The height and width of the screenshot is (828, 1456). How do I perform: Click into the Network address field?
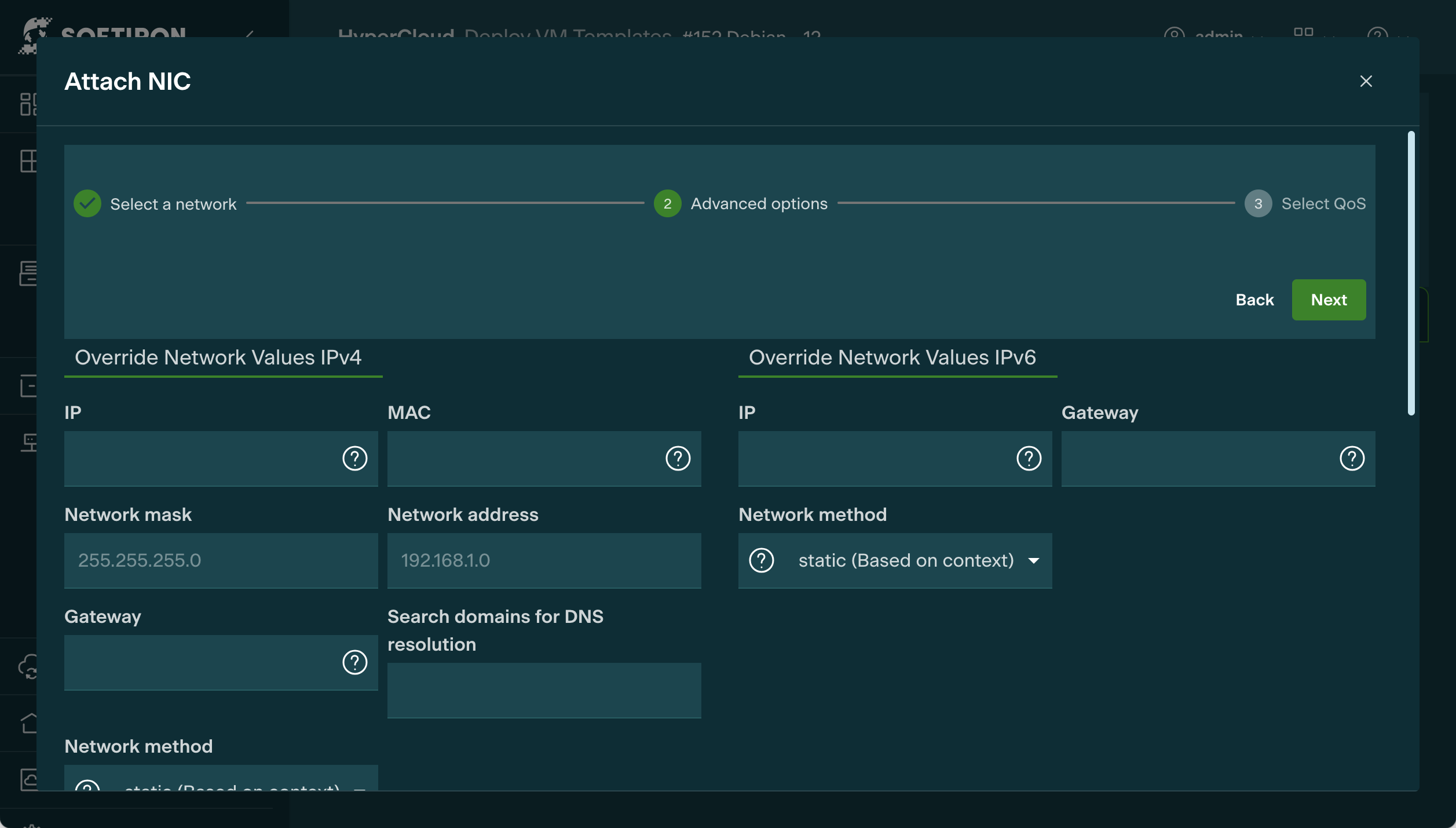tap(544, 560)
